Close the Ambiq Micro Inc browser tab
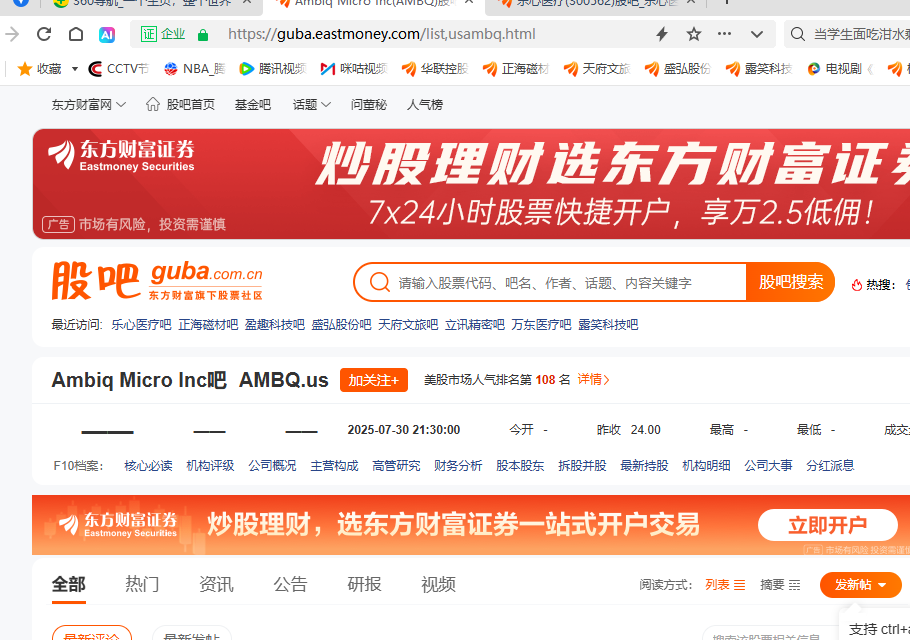Screen dimensions: 910x640 [470, 2]
